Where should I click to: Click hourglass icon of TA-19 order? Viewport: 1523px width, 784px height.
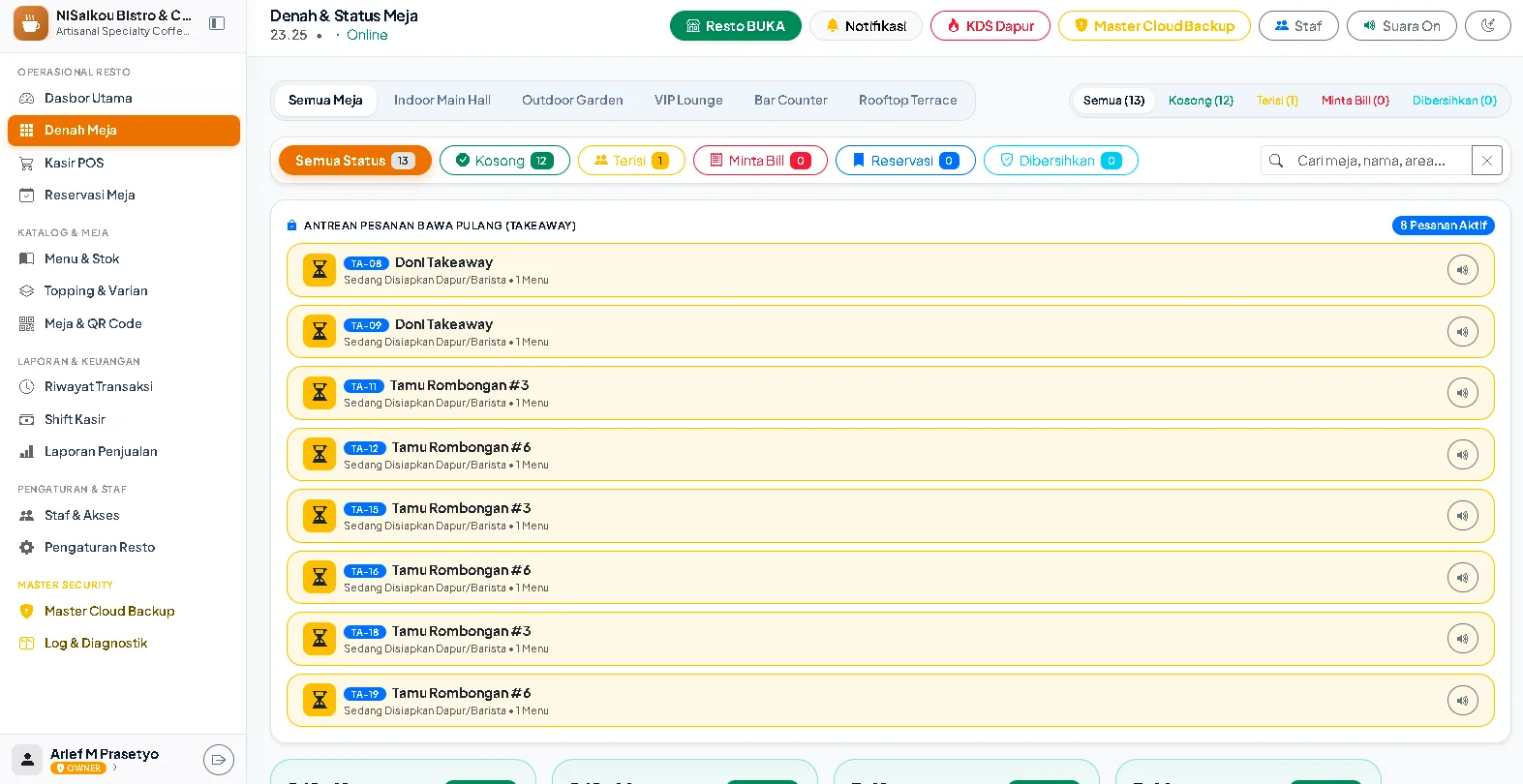[320, 701]
